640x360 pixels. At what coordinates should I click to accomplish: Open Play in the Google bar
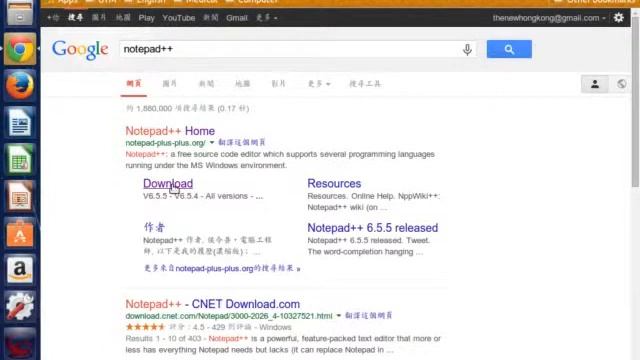coord(147,18)
